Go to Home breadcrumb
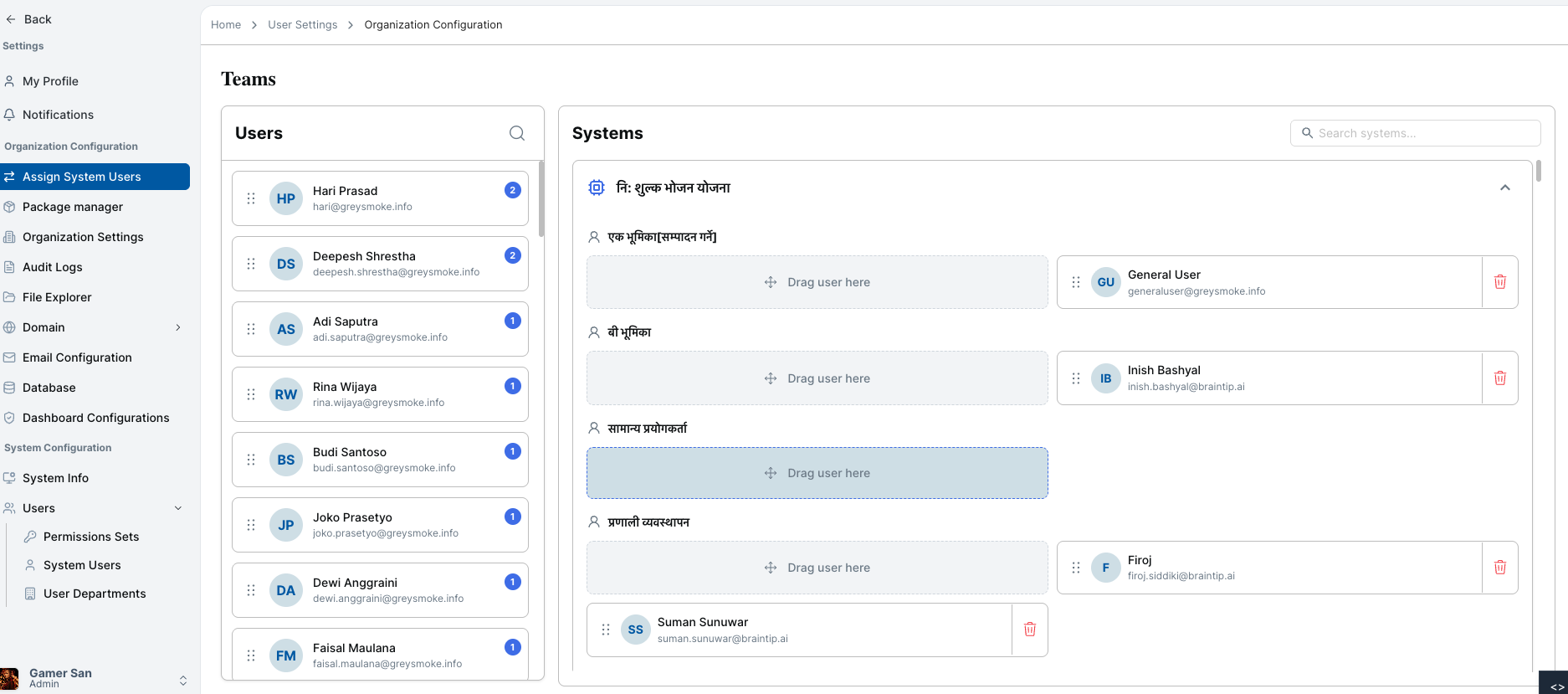This screenshot has height=694, width=1568. (226, 25)
